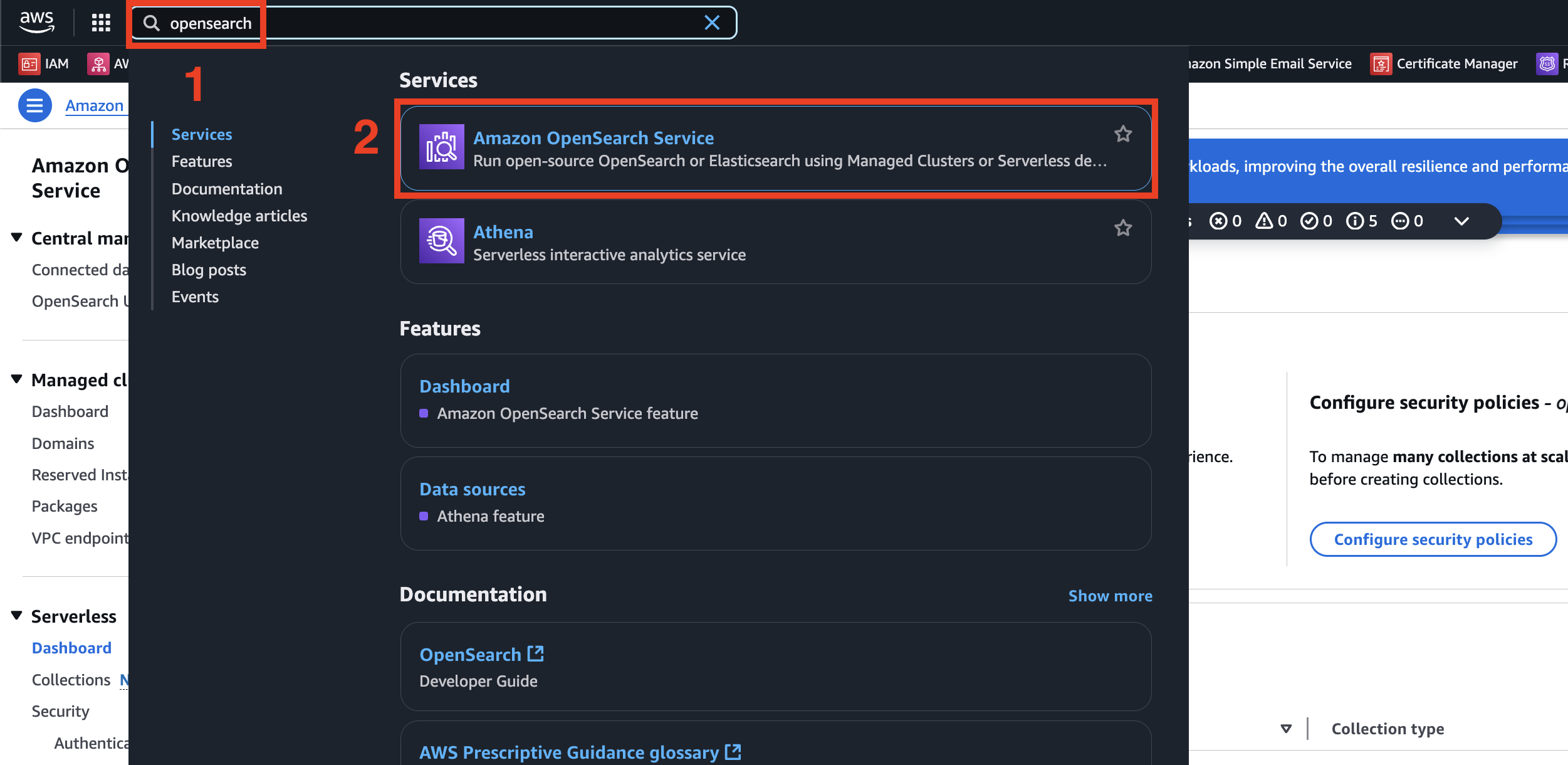The width and height of the screenshot is (1568, 765).
Task: Click the Collection type column header
Action: 1388,729
